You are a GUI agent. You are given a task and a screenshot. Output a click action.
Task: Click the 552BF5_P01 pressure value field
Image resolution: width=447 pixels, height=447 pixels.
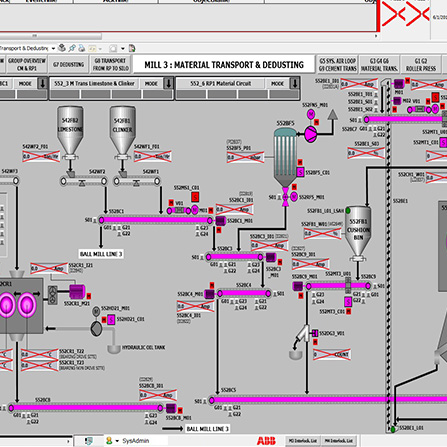[x=245, y=157]
